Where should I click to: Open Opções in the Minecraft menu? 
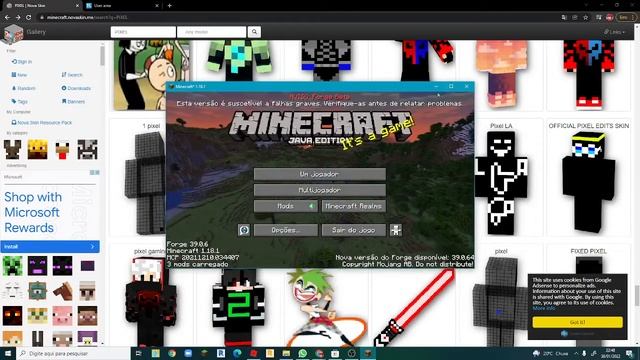point(286,230)
